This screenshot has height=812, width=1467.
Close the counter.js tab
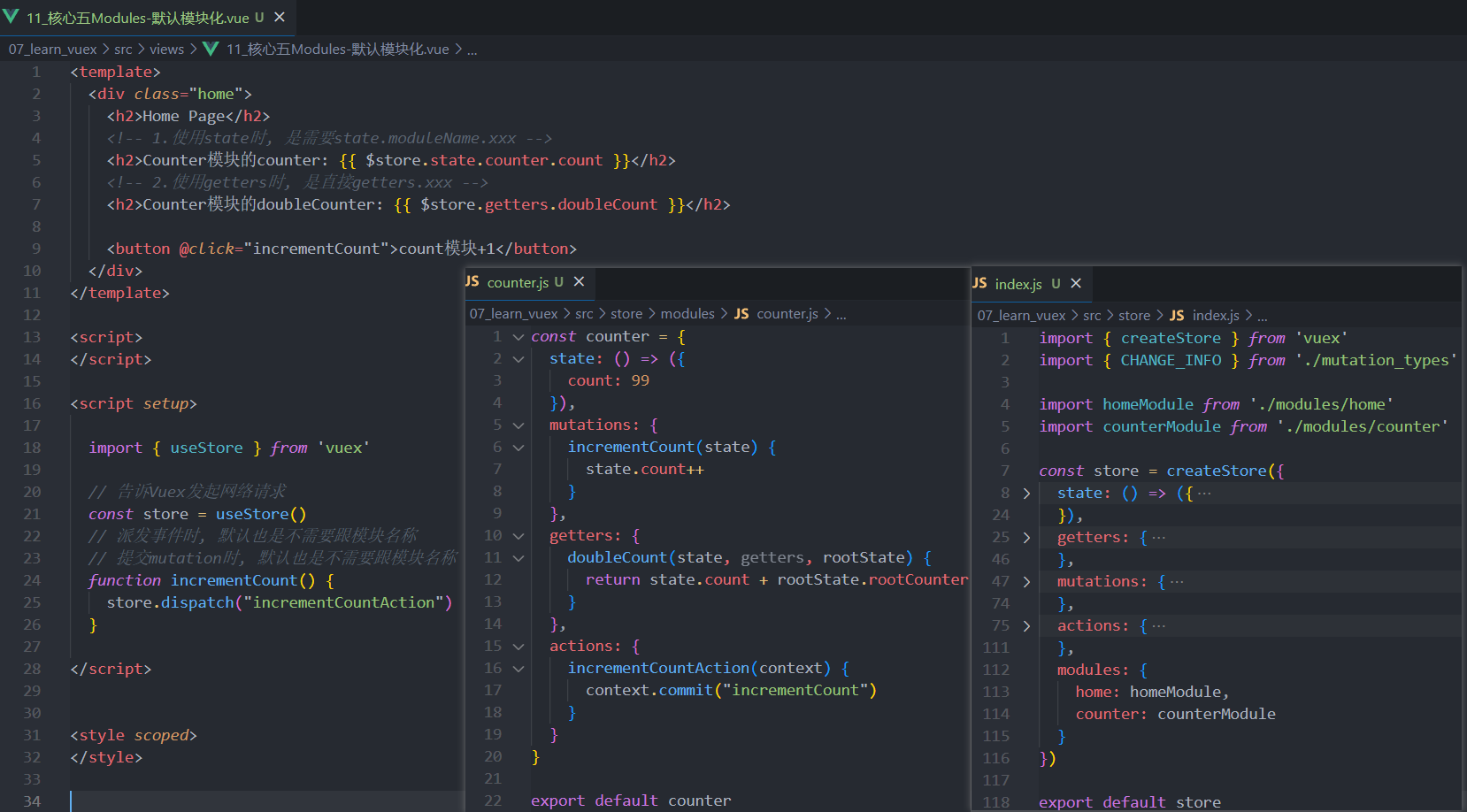(579, 281)
